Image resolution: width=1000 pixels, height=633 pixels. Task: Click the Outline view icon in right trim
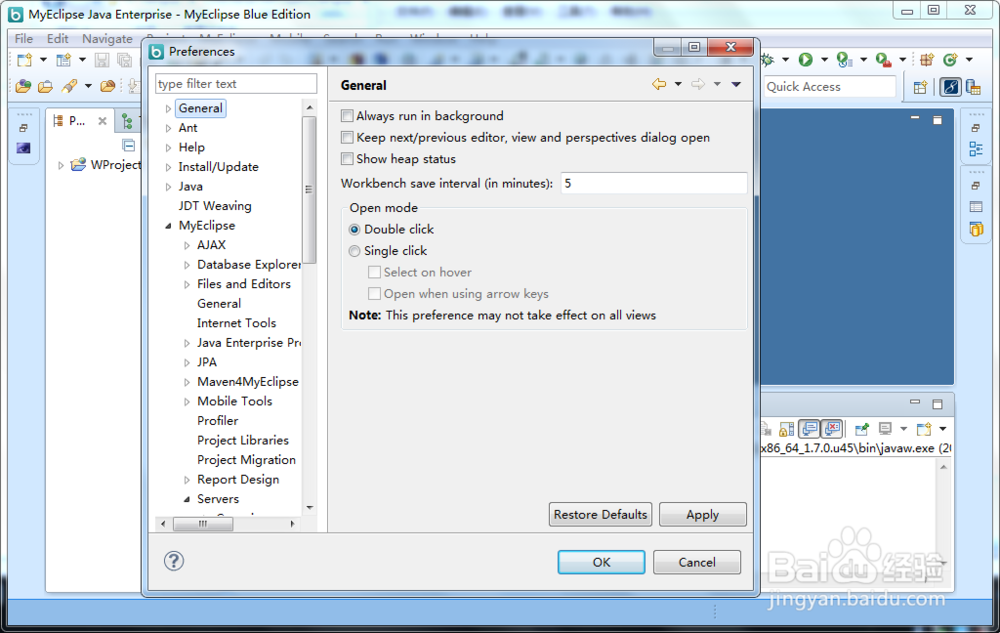coord(976,149)
